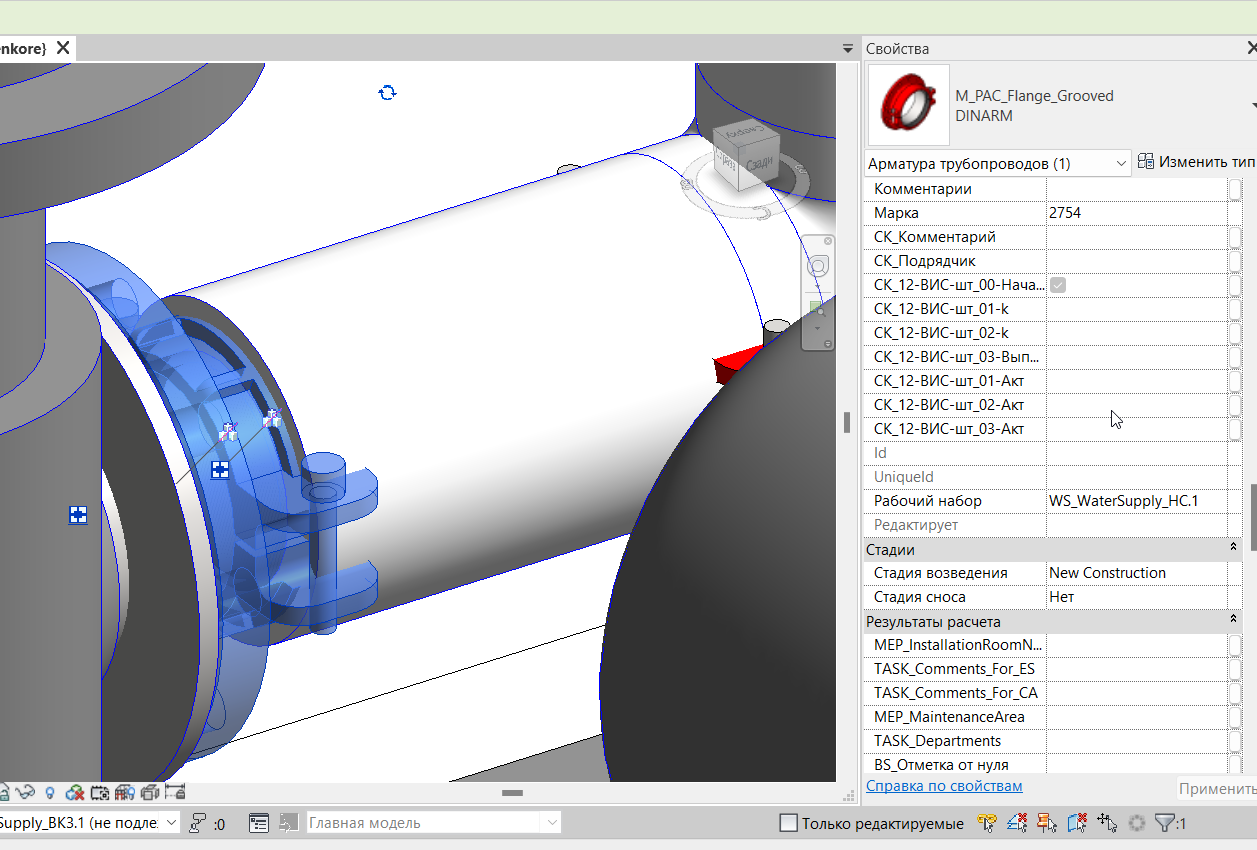This screenshot has width=1257, height=850.
Task: Click Worksharing Display icon in view controls
Action: click(x=75, y=793)
